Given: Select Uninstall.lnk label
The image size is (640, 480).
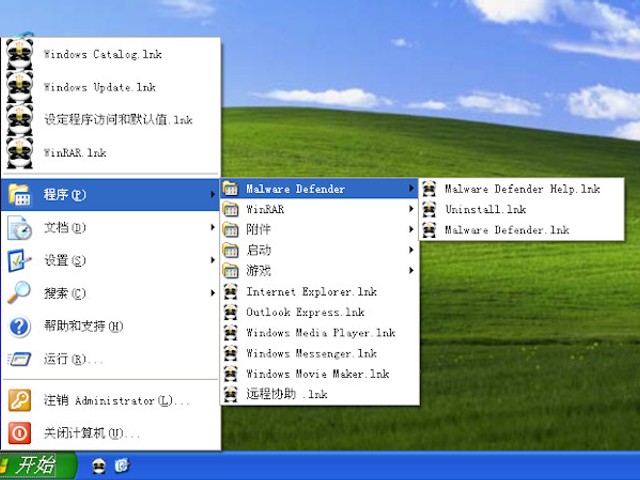Looking at the screenshot, I should [485, 209].
